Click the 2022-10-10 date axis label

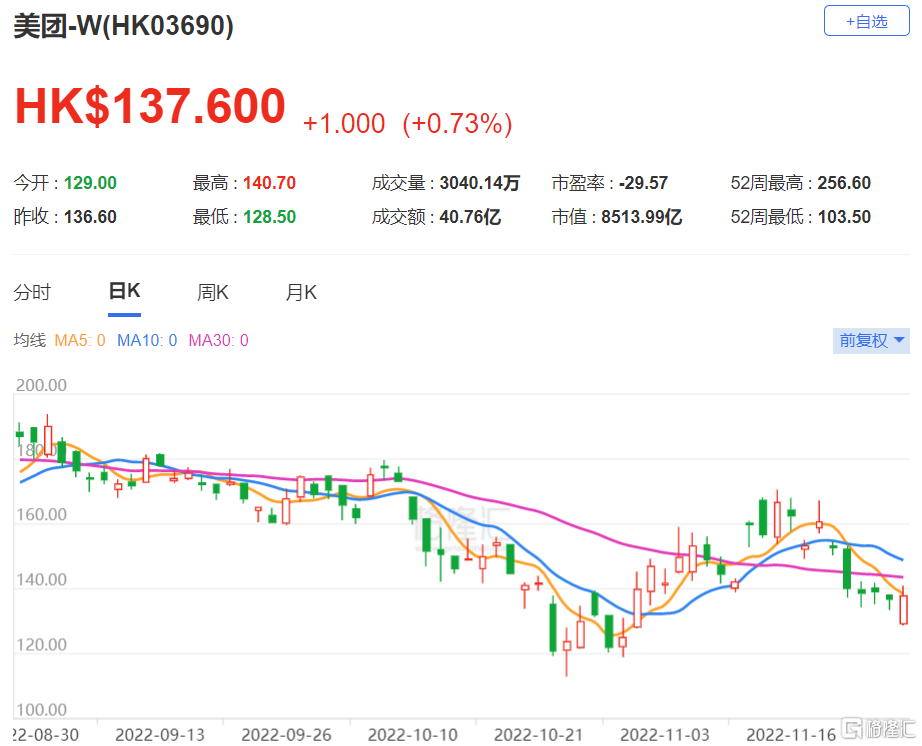point(413,735)
